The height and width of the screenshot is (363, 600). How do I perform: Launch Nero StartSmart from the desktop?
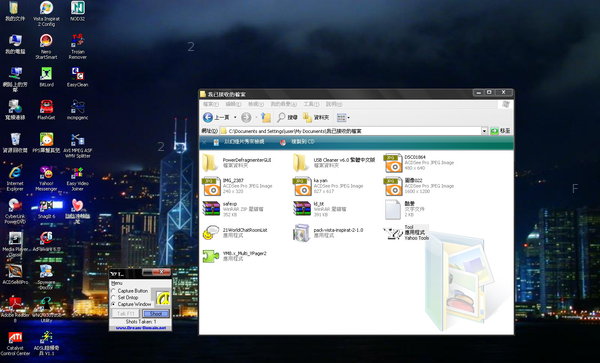(x=46, y=46)
